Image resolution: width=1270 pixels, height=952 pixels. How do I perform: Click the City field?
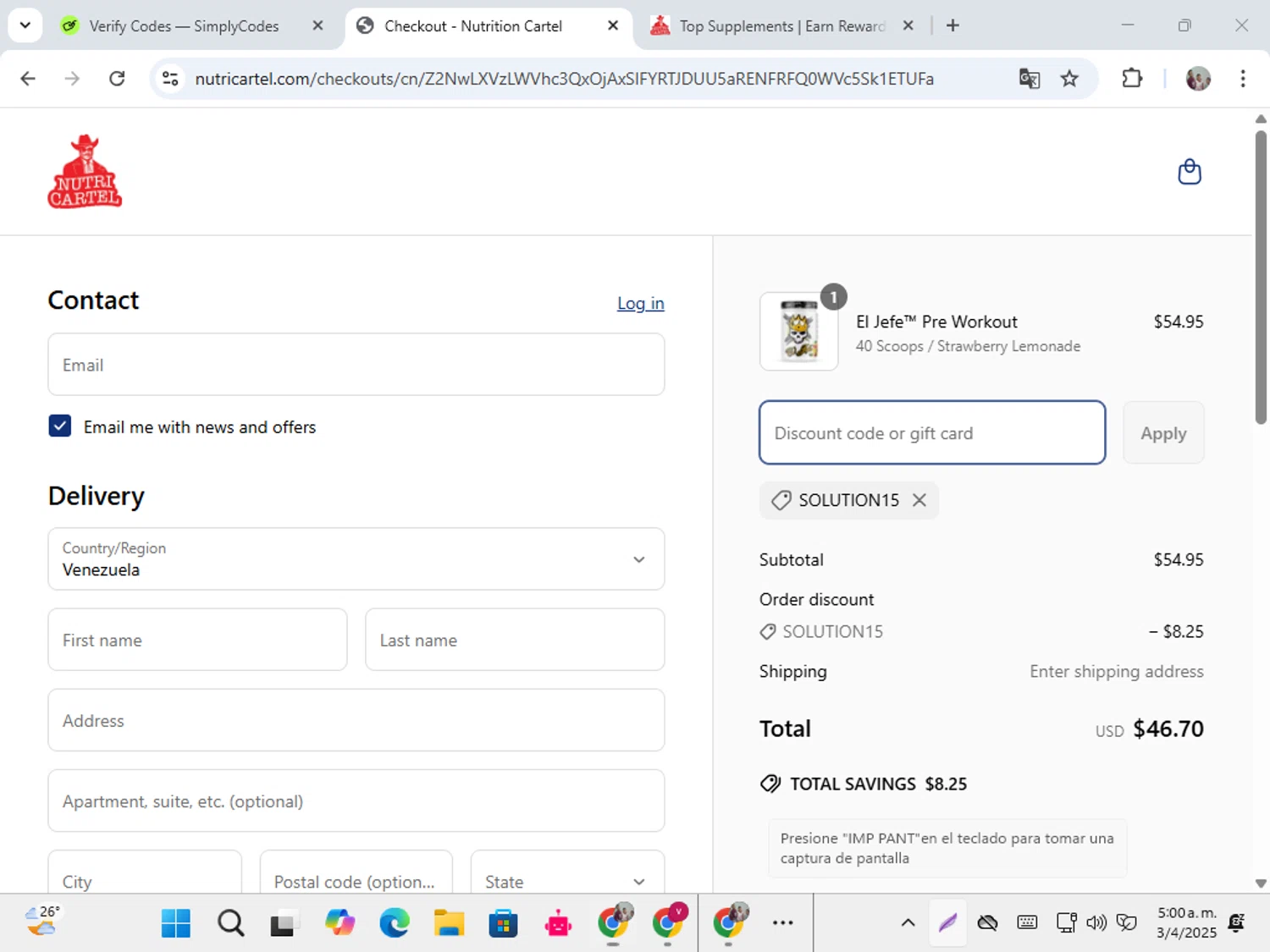[x=145, y=872]
